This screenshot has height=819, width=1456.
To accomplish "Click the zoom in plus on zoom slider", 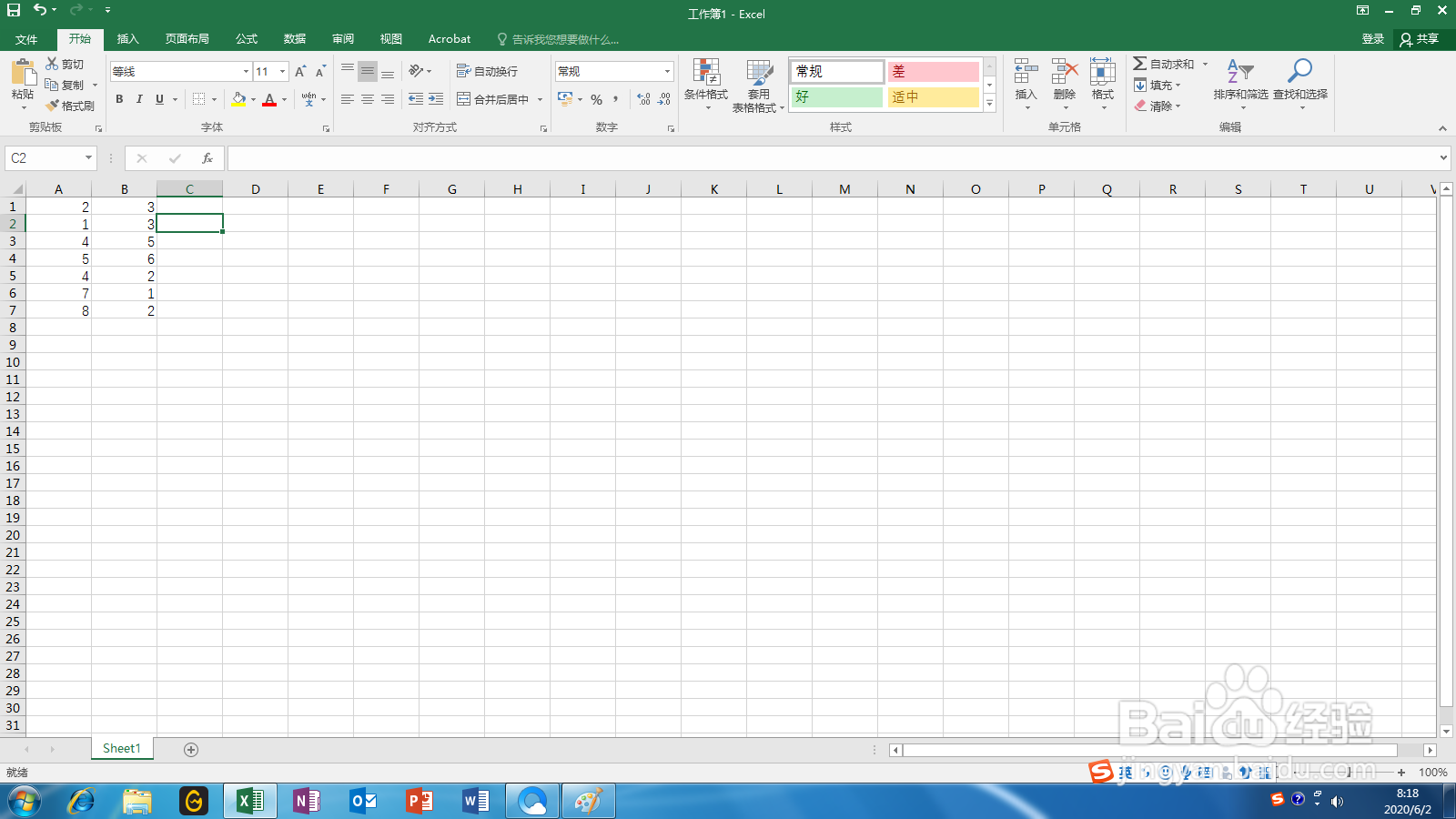I will 1401,773.
